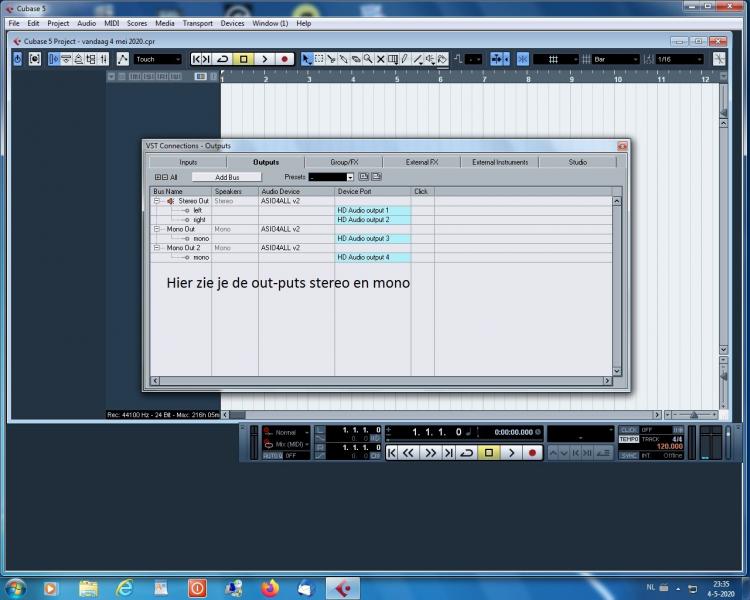The width and height of the screenshot is (750, 600).
Task: Toggle AUTO Q in transport panel
Action: (x=273, y=456)
